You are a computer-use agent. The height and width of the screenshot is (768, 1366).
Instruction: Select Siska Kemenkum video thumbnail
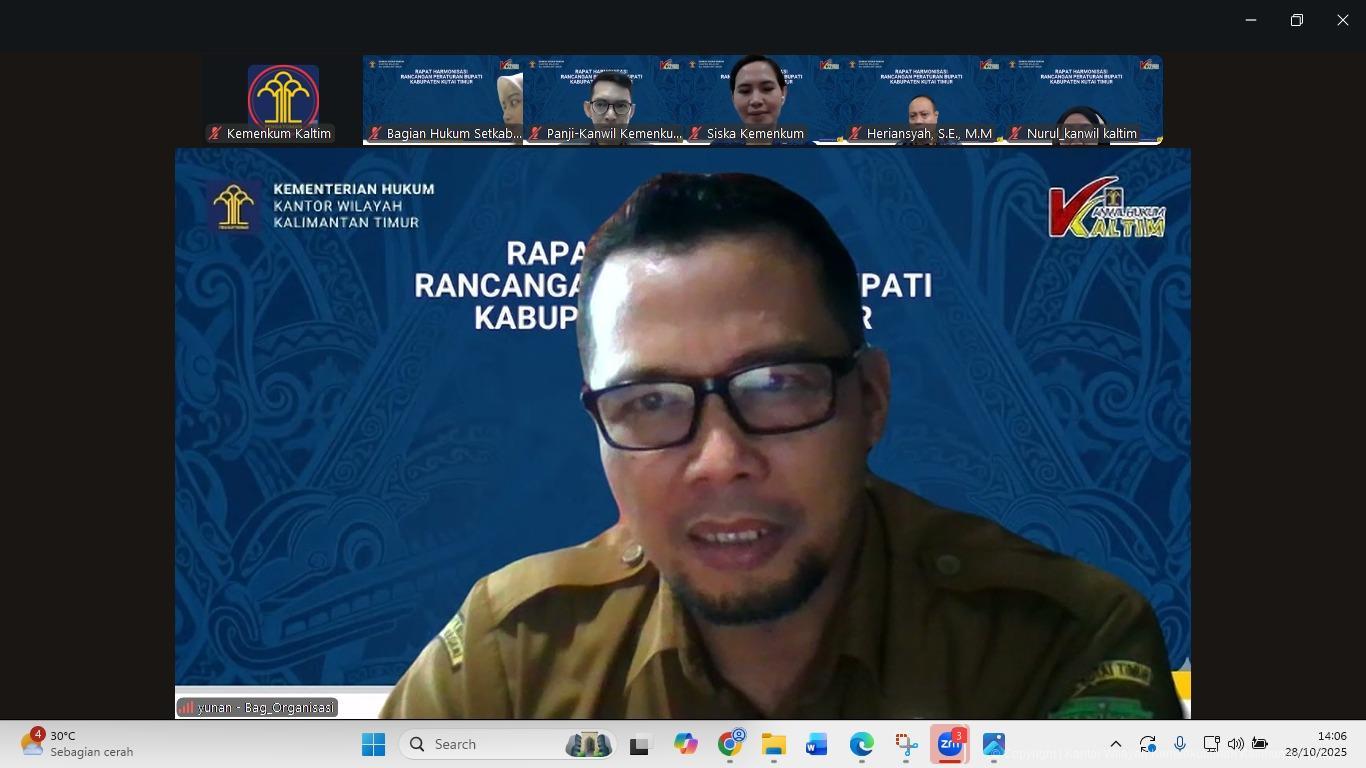tap(762, 100)
